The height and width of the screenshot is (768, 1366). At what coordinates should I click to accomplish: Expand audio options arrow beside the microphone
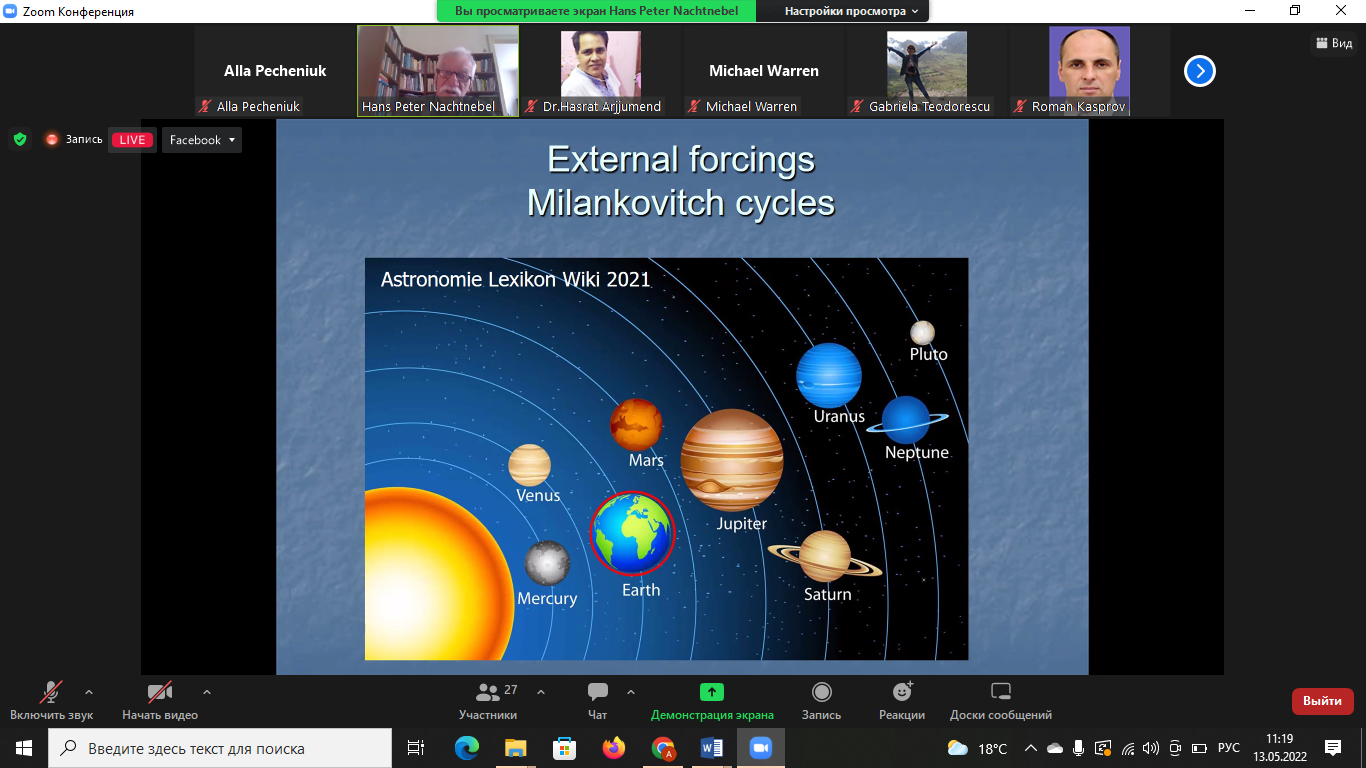[x=89, y=691]
